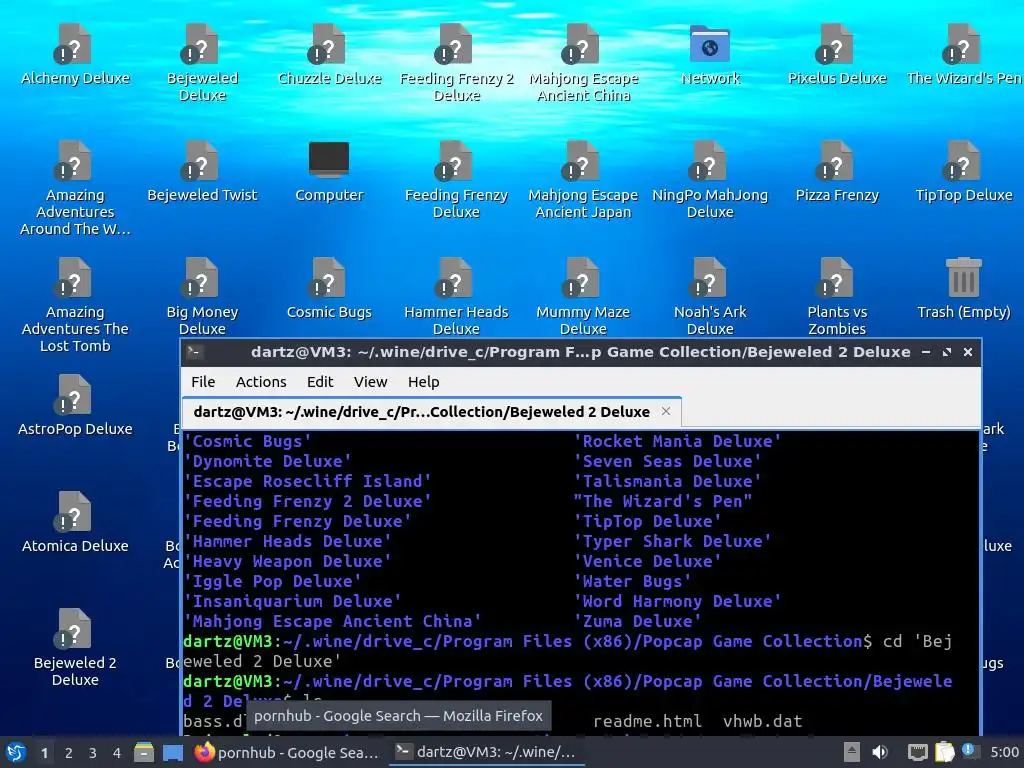
Task: Open the terminal Edit menu
Action: [x=320, y=381]
